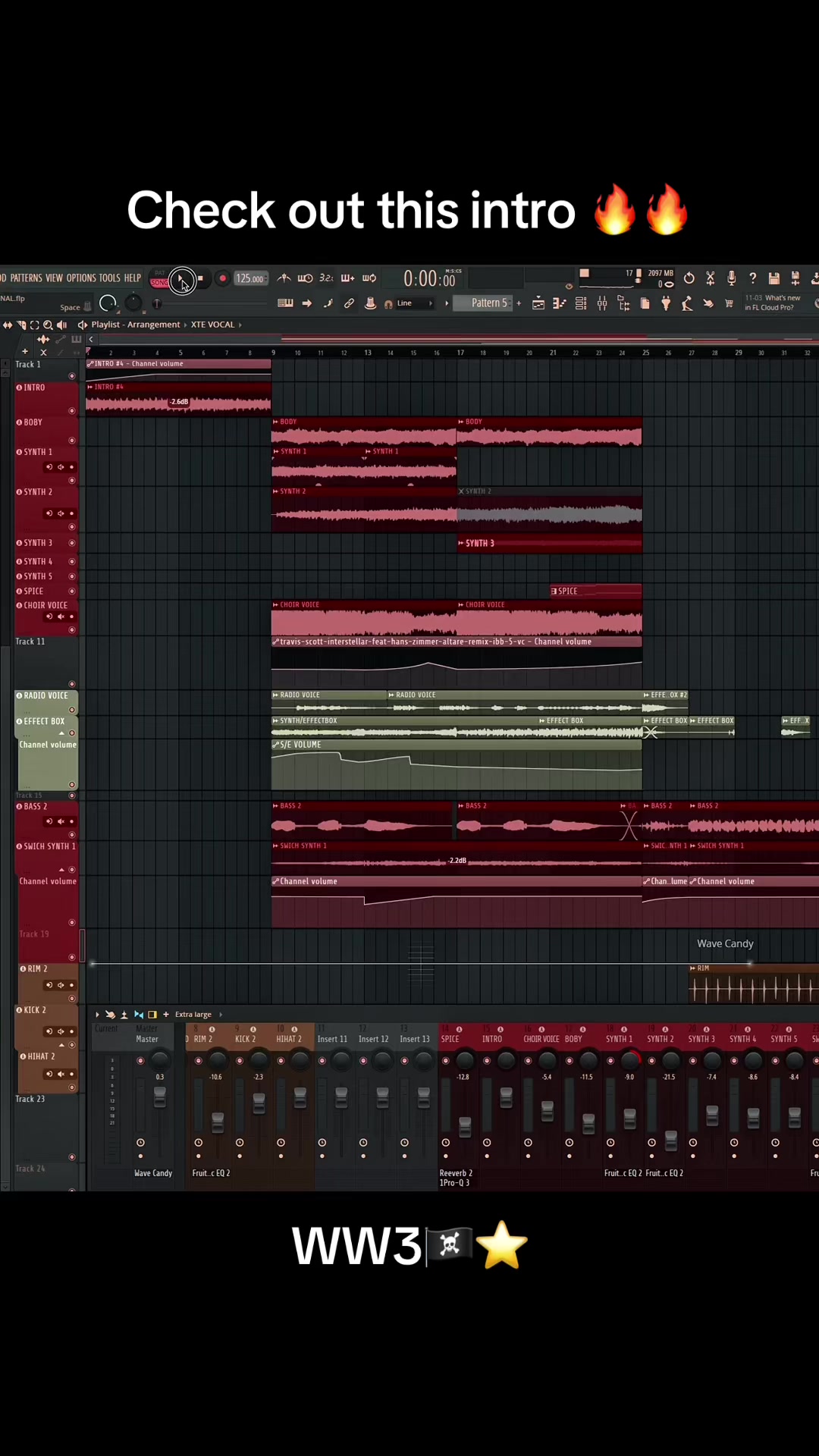Open the TOOLS menu
The image size is (819, 1456).
(x=109, y=278)
